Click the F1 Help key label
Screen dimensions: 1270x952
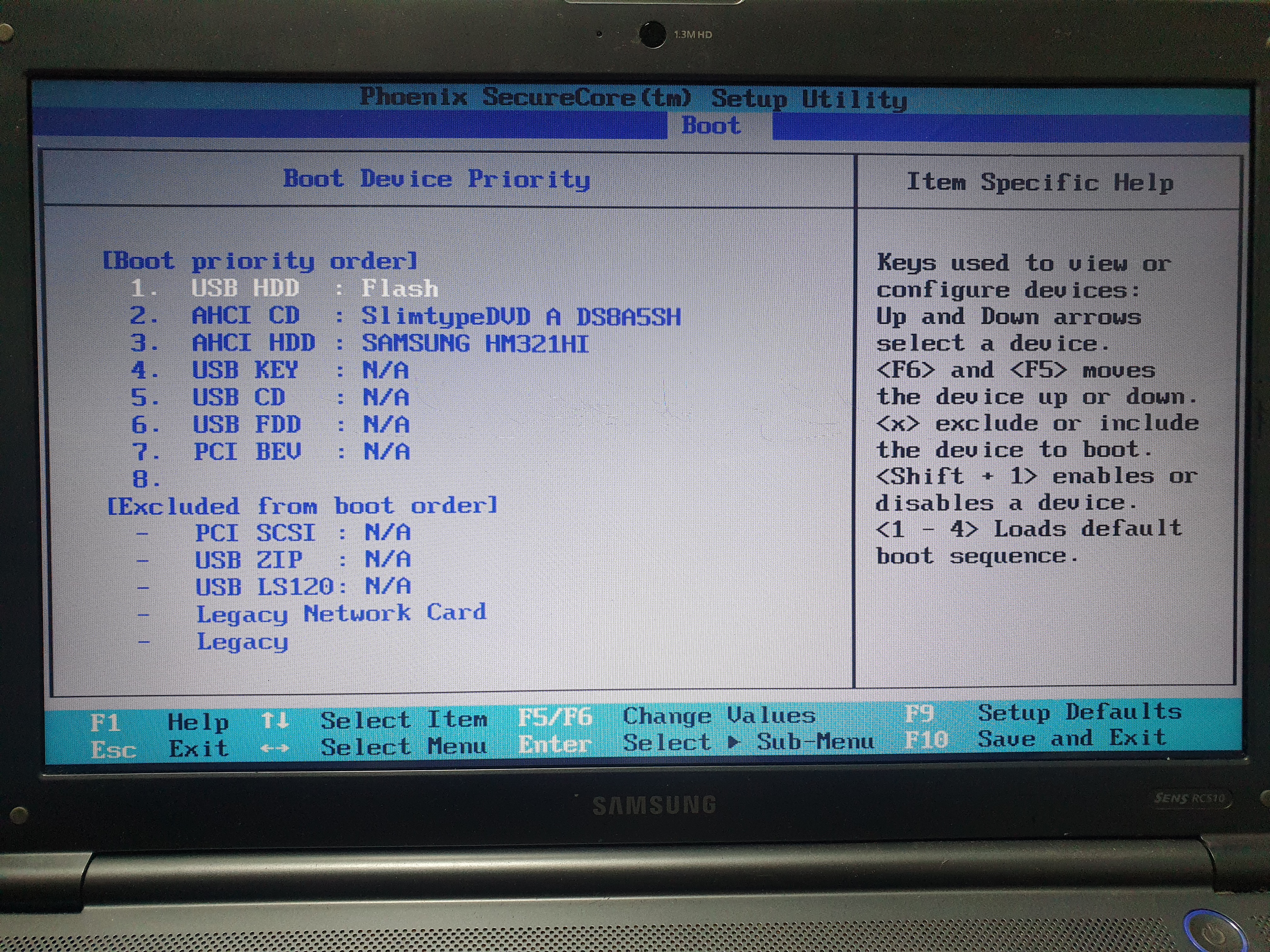pyautogui.click(x=106, y=722)
